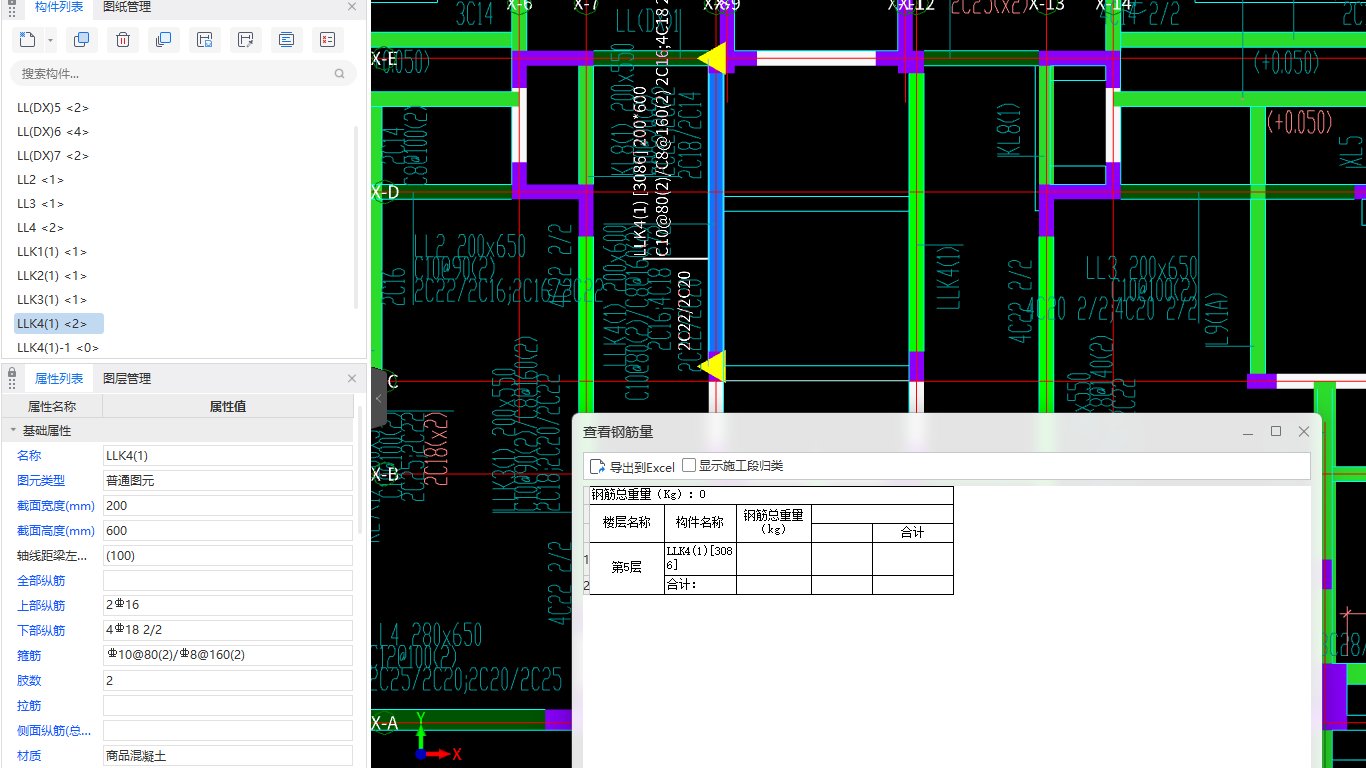Maximize the 查看钢筋量 window
Screen dimensions: 1366x768
point(1276,431)
